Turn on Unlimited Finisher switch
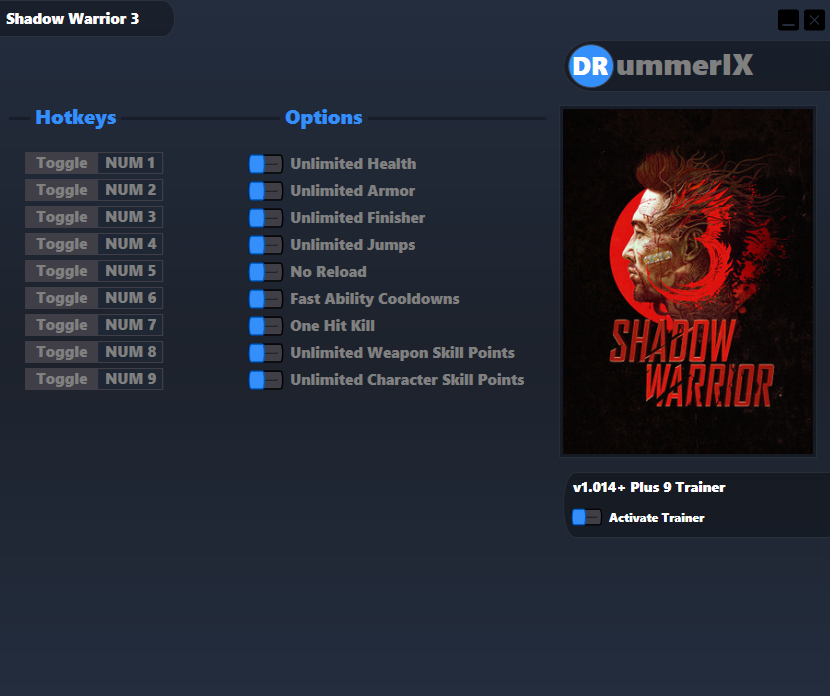This screenshot has width=830, height=696. click(266, 218)
